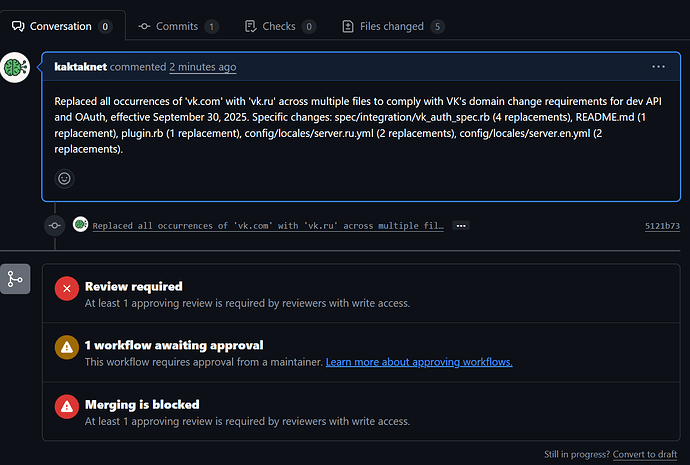Expand the commit message ellipsis button
This screenshot has width=690, height=465.
tap(461, 226)
